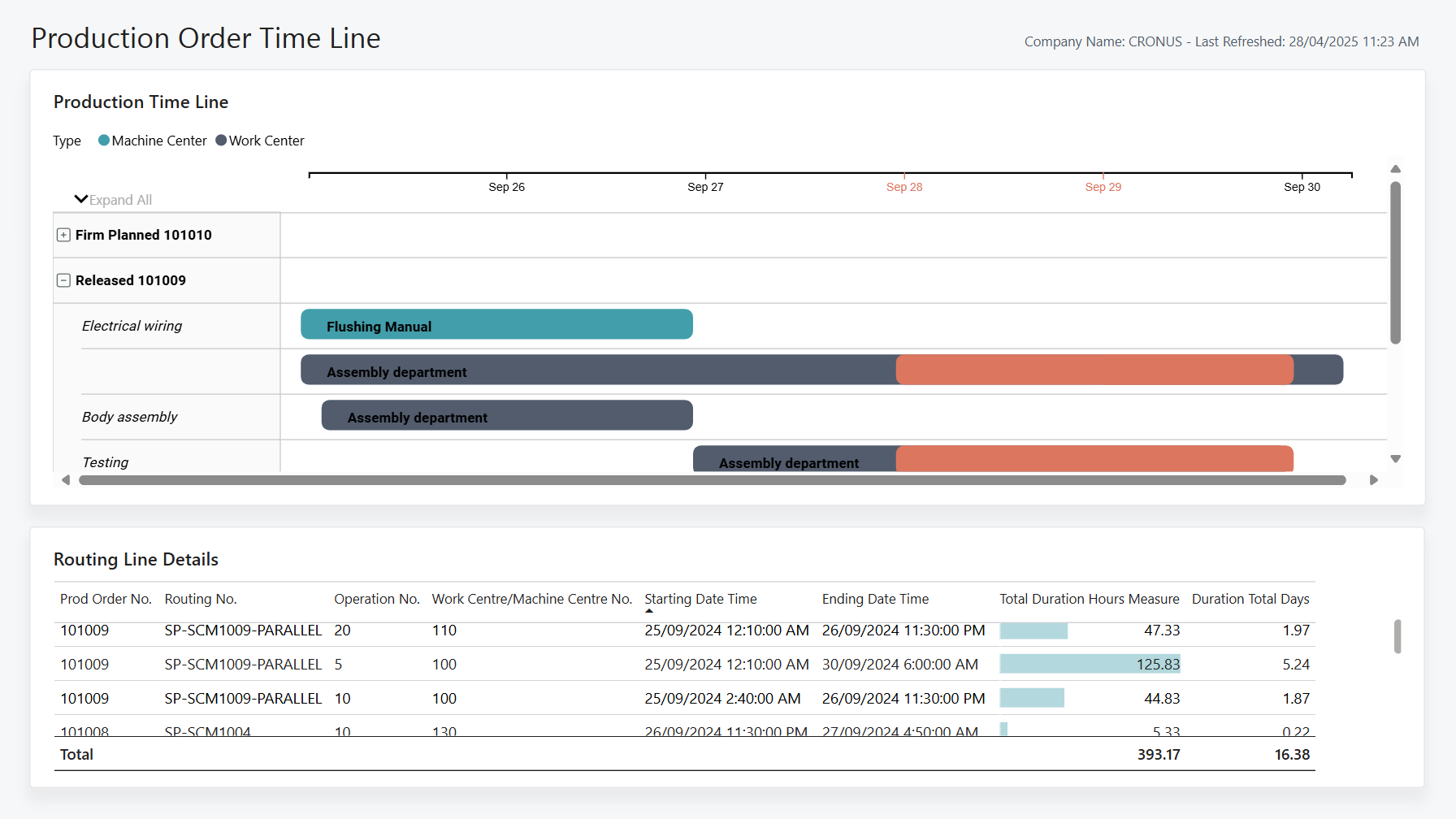
Task: Click the right arrow on the horizontal scrollbar
Action: click(x=1374, y=480)
